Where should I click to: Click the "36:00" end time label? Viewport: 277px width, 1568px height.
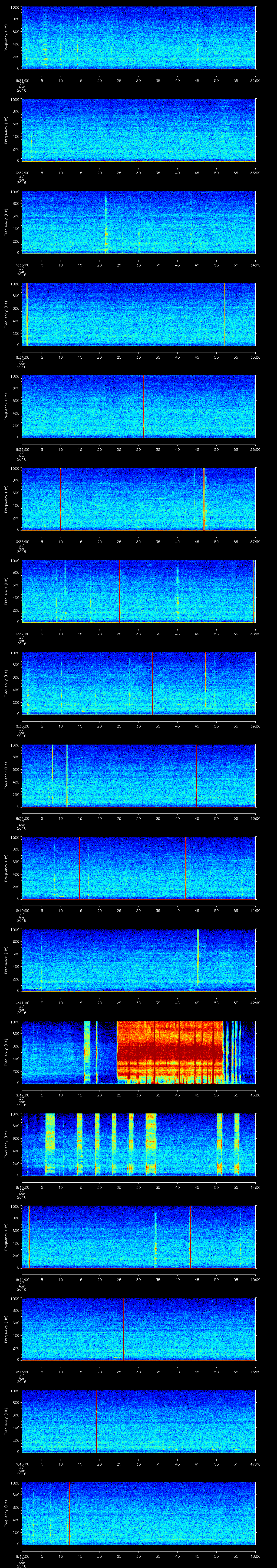click(255, 449)
